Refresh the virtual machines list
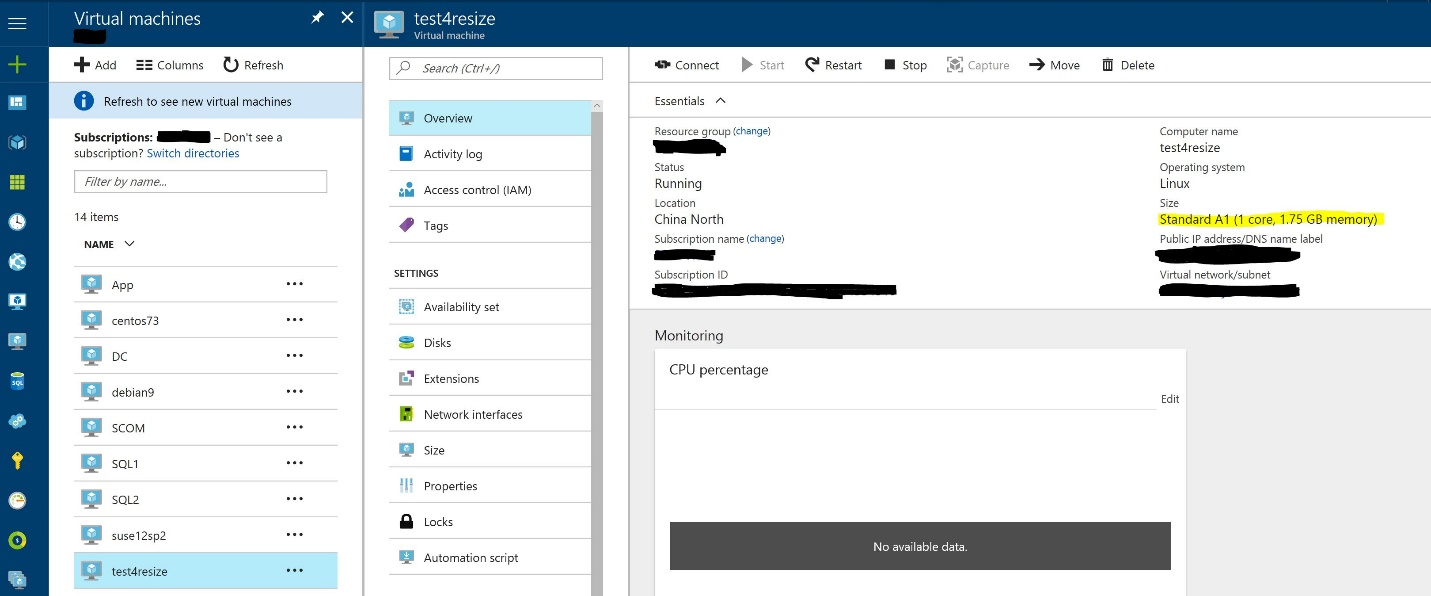 click(x=253, y=65)
